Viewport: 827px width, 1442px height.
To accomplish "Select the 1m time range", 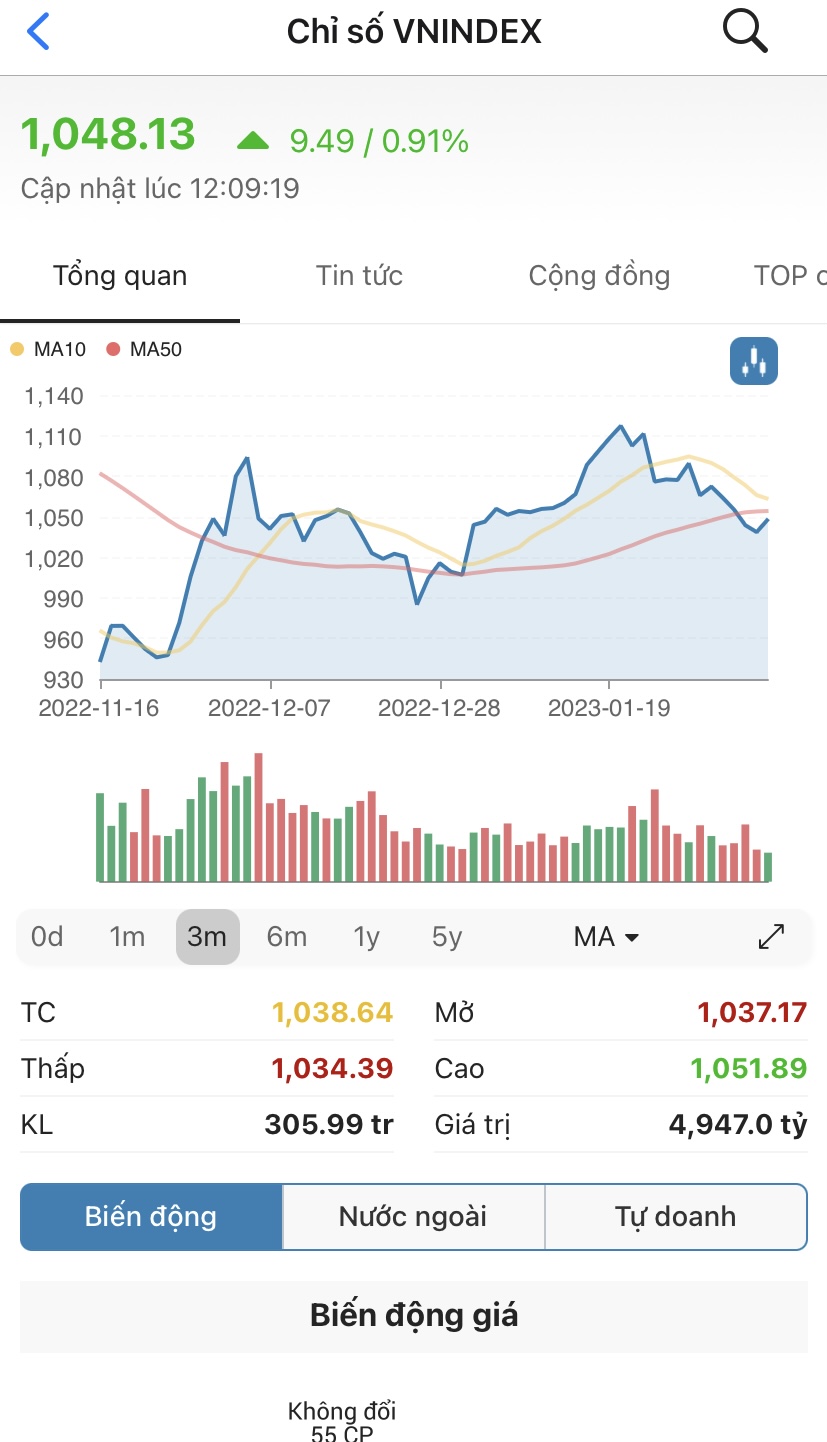I will (x=127, y=937).
